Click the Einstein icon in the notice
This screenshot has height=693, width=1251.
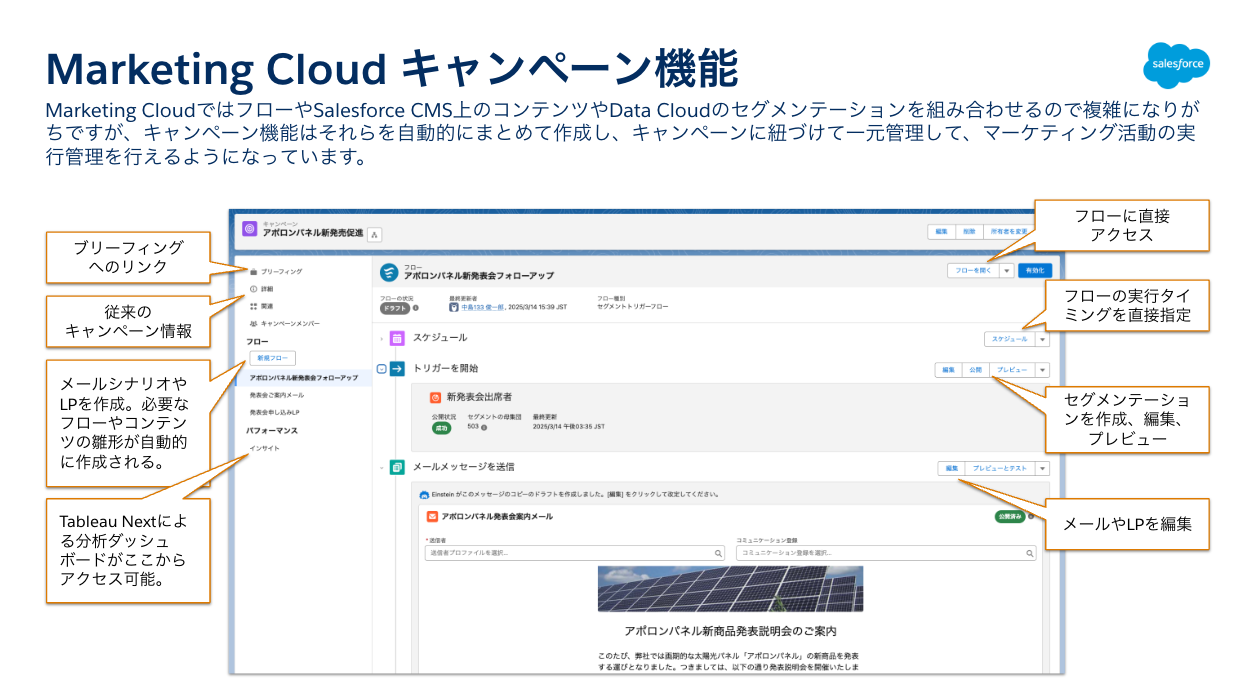point(424,494)
